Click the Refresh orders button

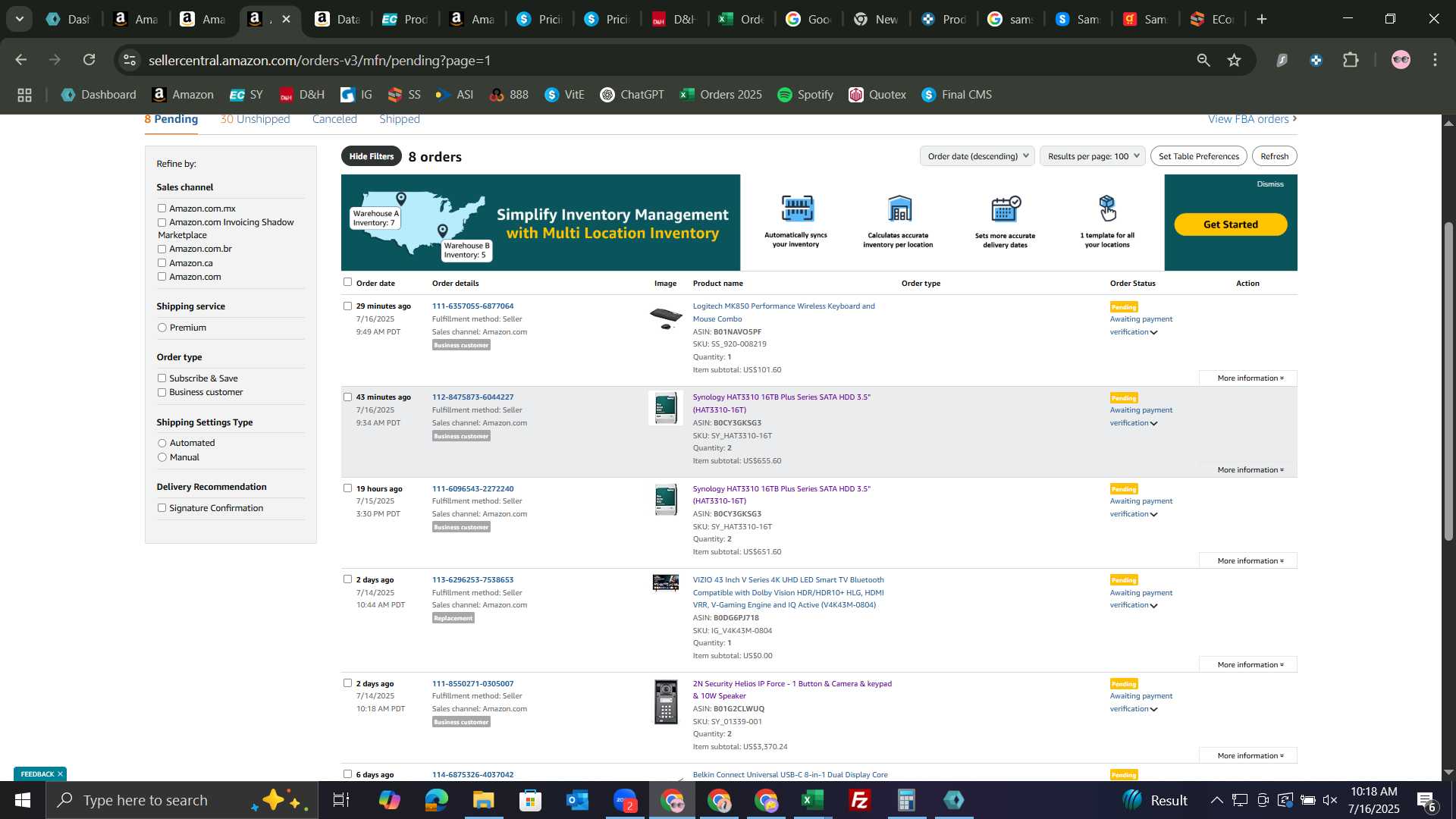[x=1275, y=156]
